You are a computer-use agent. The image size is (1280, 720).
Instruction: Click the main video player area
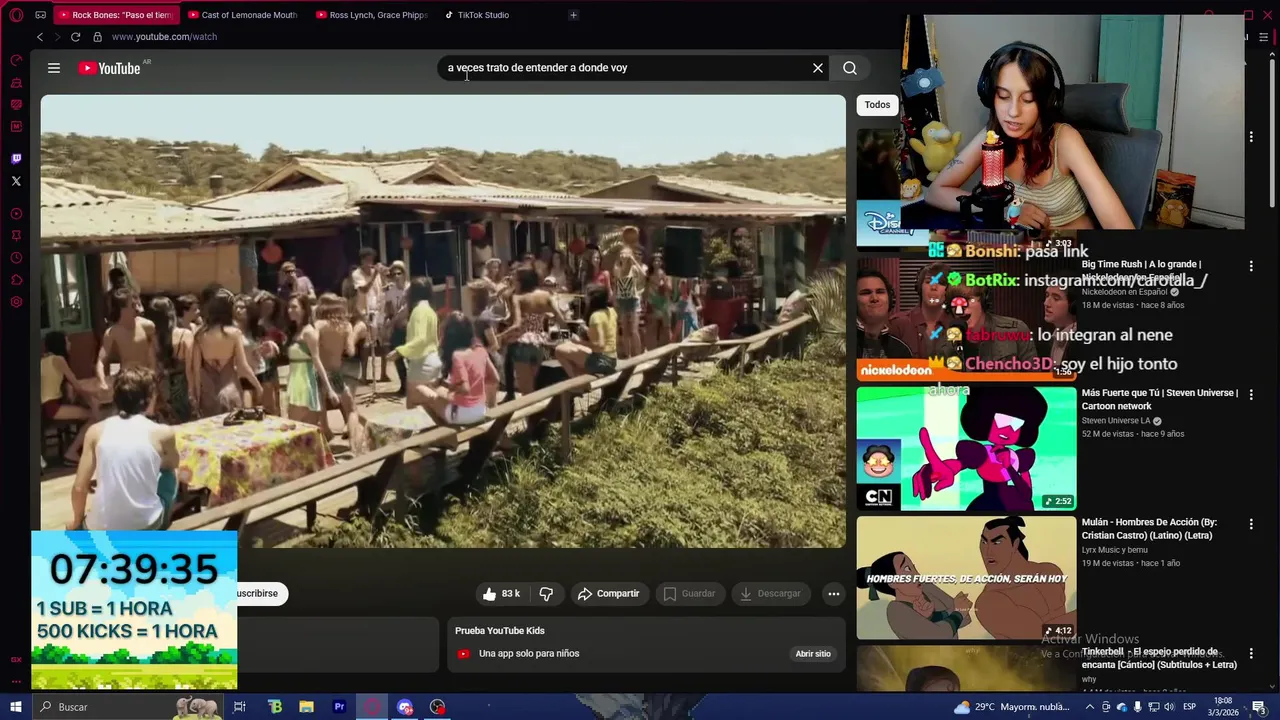click(443, 321)
